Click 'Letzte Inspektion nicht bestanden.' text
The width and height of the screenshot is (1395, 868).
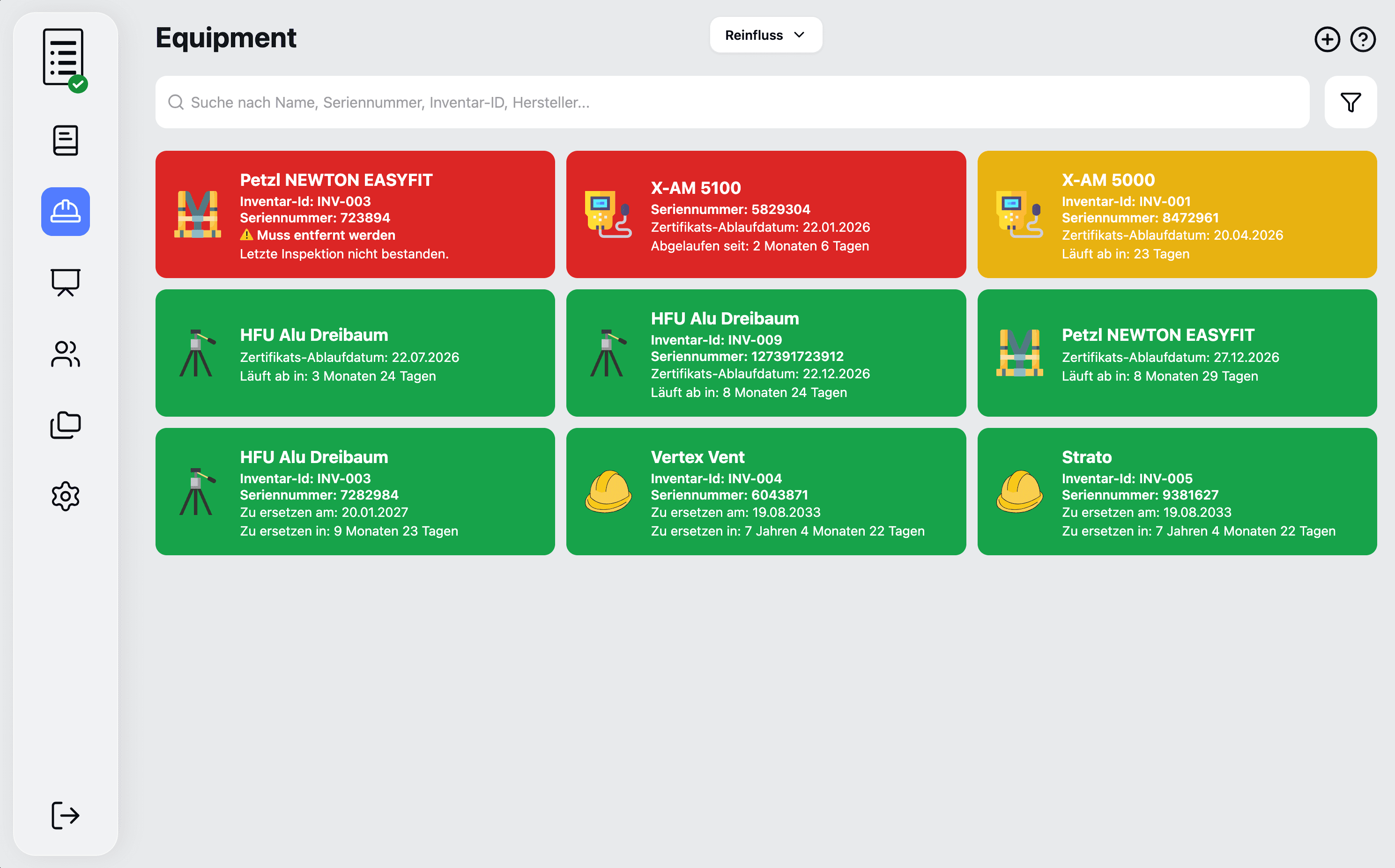(344, 254)
